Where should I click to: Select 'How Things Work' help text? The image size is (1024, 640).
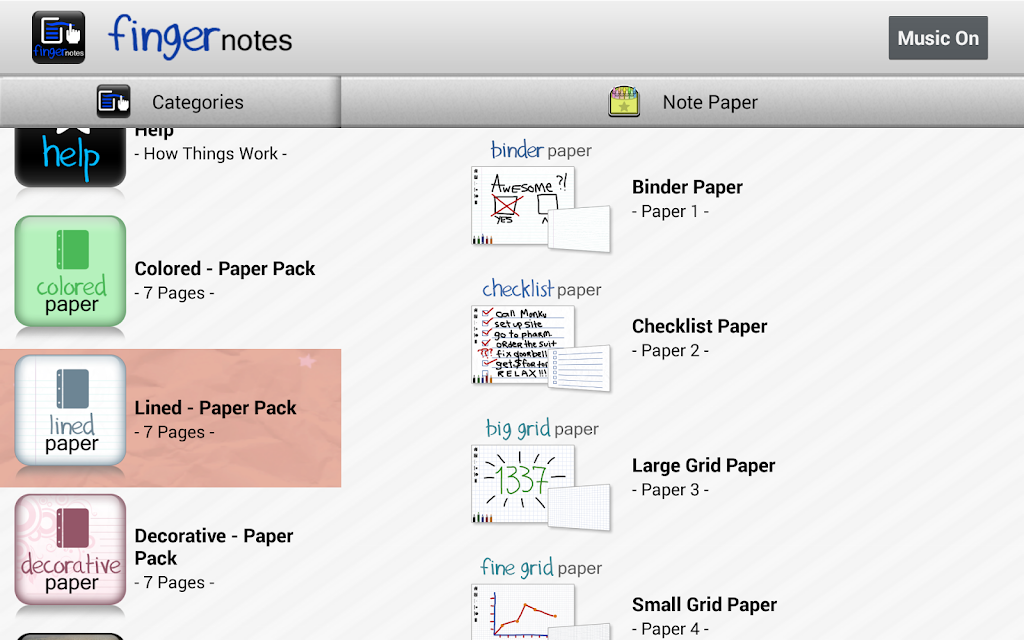[210, 153]
